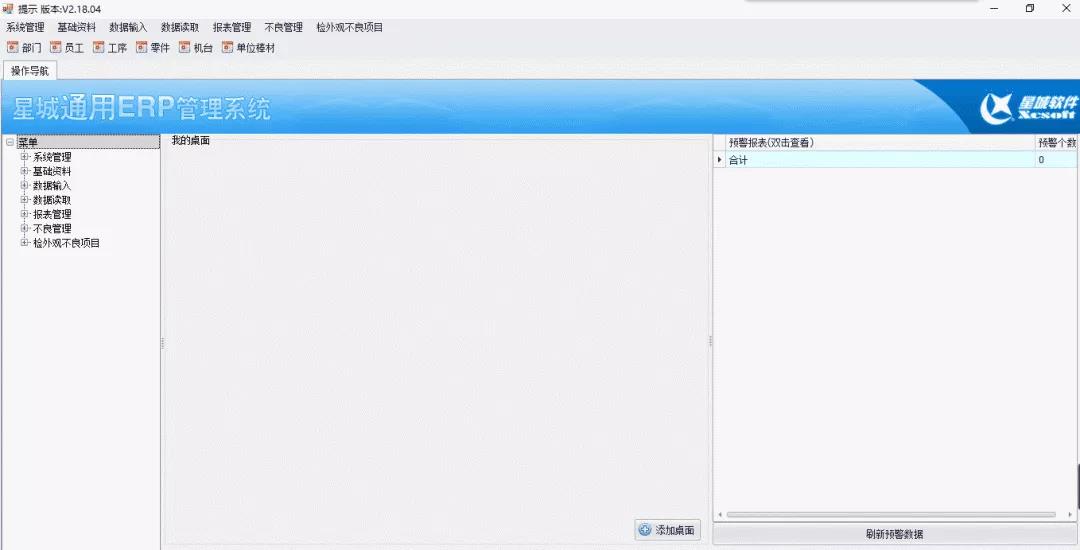Image resolution: width=1080 pixels, height=550 pixels.
Task: Click the scrollbar right arrow in warning panel
Action: pos(1070,514)
